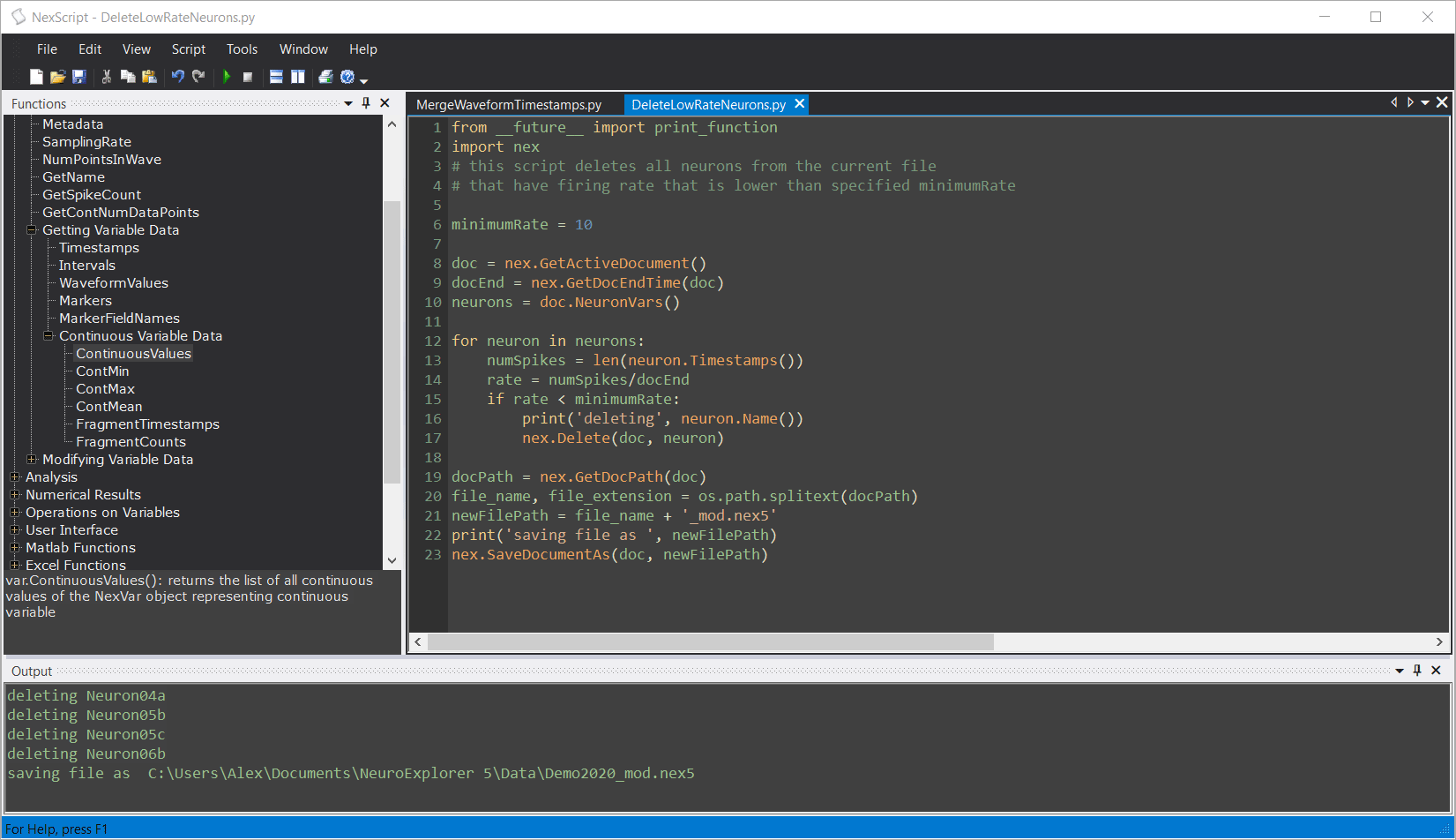Expand the Analysis tree node
Screen dimensions: 1456x840
click(15, 477)
